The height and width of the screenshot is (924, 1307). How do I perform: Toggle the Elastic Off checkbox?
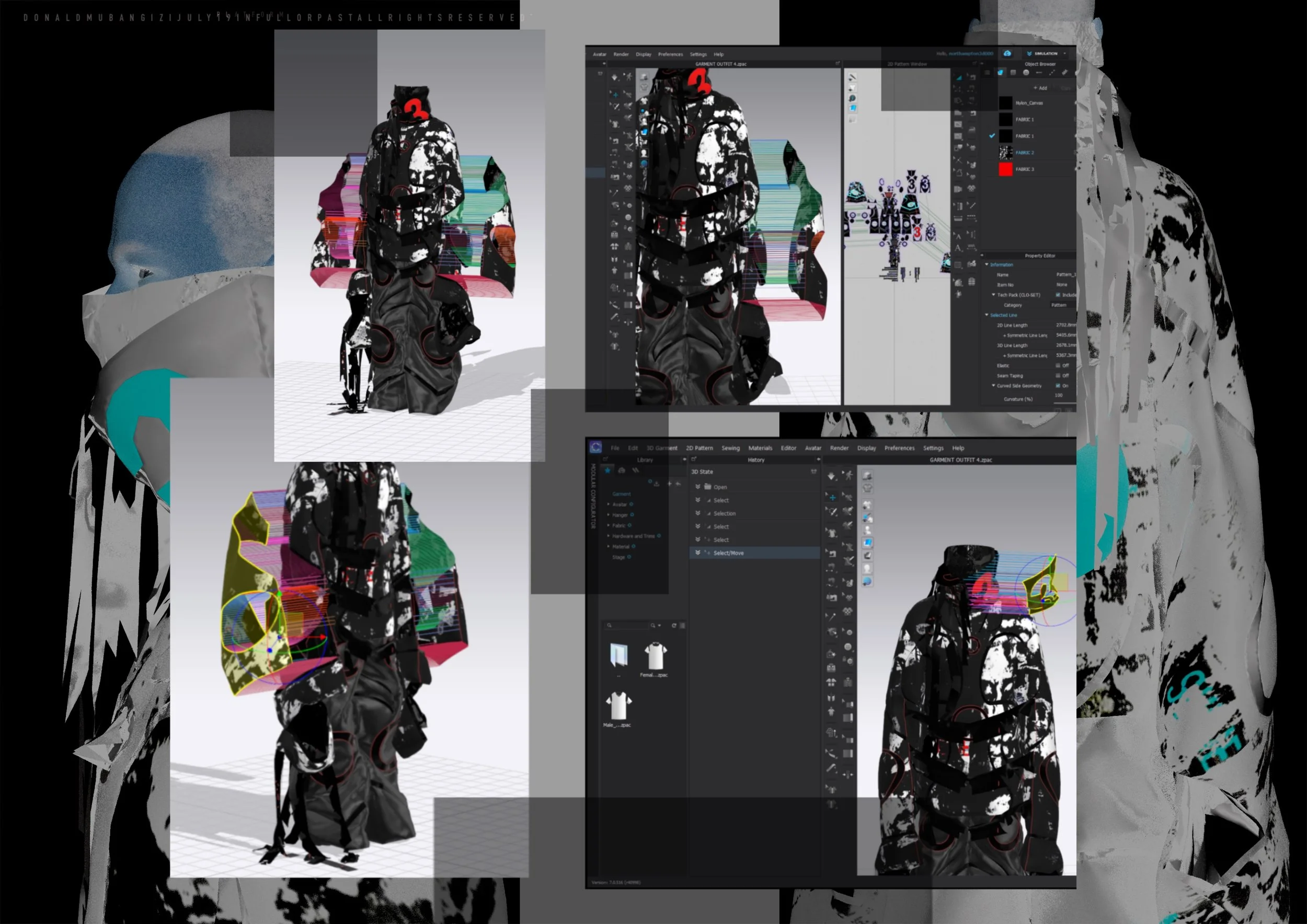pyautogui.click(x=1058, y=365)
